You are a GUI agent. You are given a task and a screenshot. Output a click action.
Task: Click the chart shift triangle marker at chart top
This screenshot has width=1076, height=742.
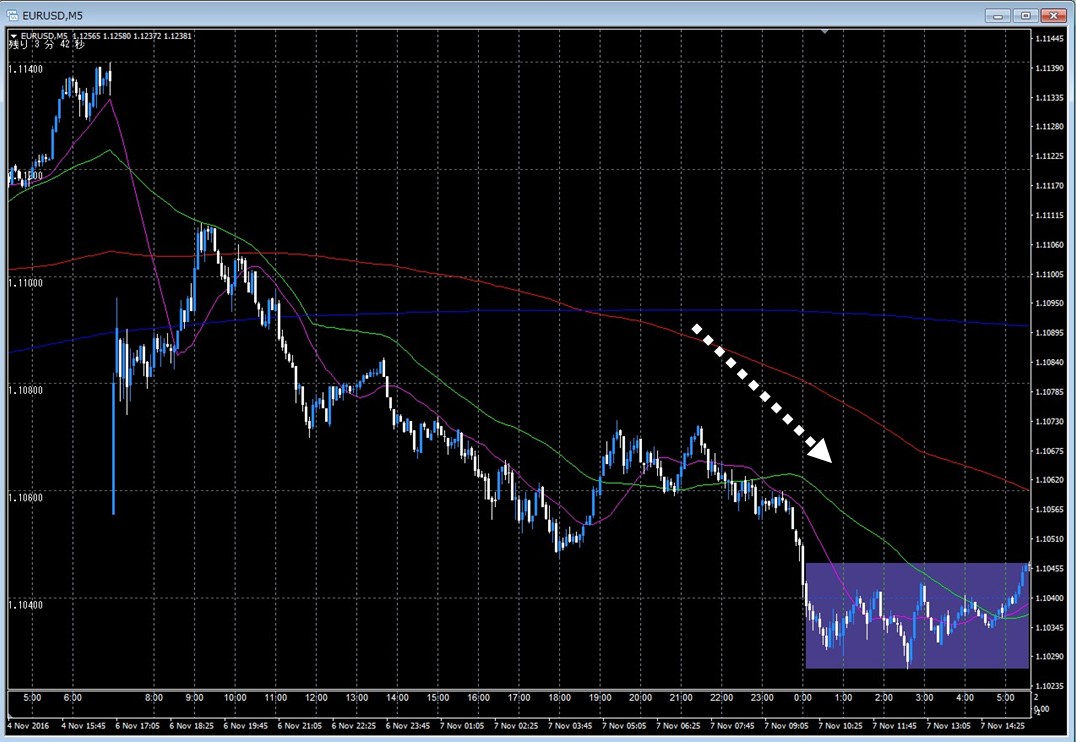point(824,31)
